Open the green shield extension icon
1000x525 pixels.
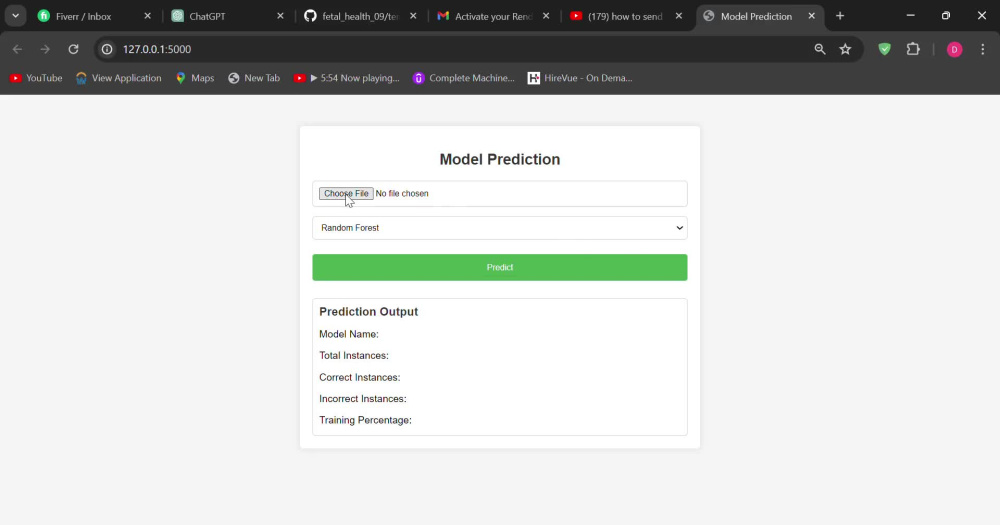[885, 49]
